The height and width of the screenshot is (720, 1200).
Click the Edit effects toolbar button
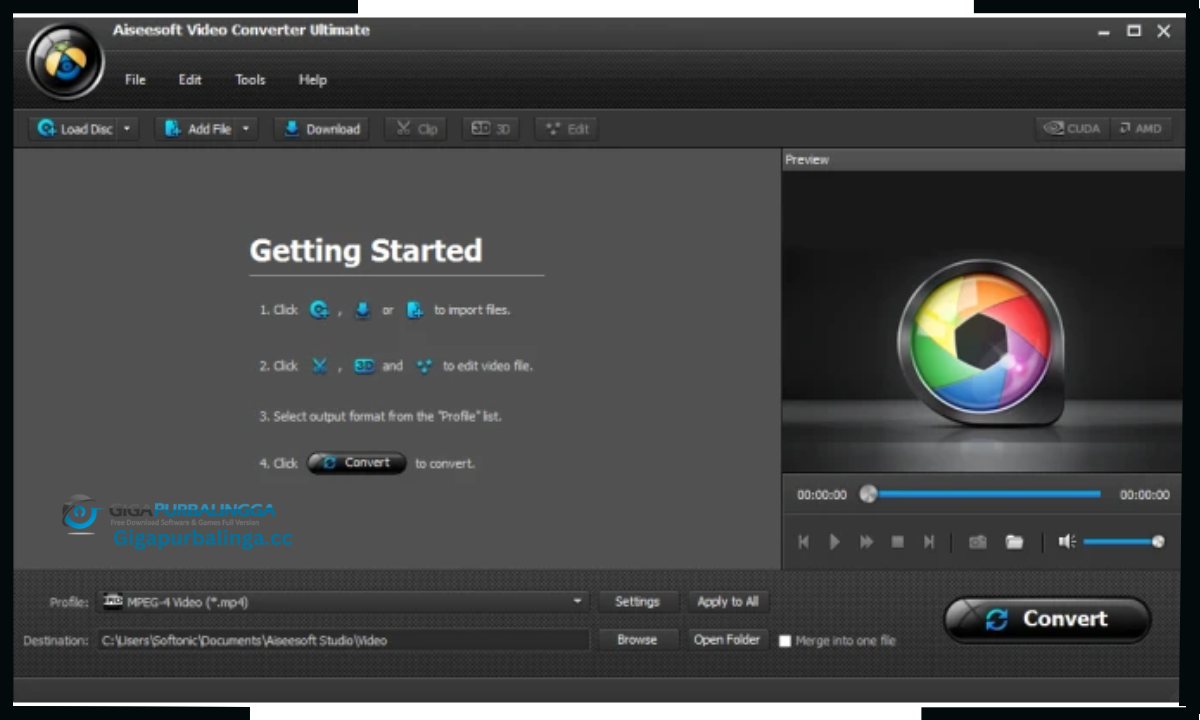tap(567, 129)
